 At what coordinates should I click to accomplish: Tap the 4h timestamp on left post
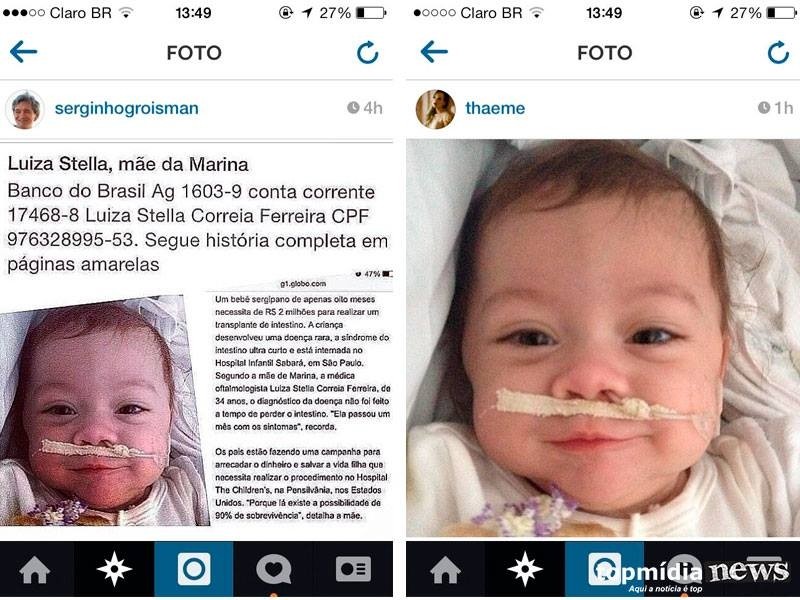(365, 108)
